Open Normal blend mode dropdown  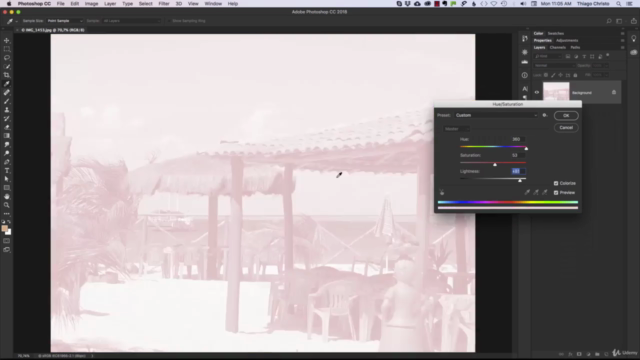tap(554, 65)
